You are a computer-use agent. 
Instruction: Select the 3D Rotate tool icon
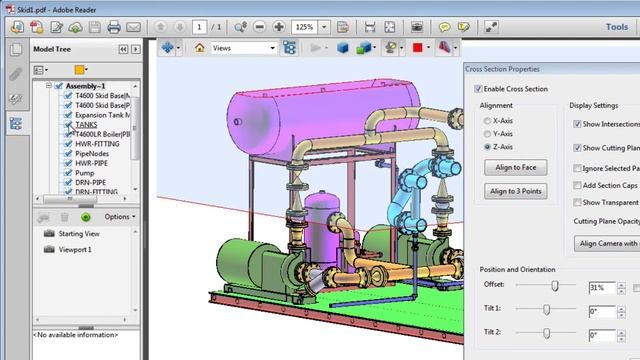[x=167, y=48]
